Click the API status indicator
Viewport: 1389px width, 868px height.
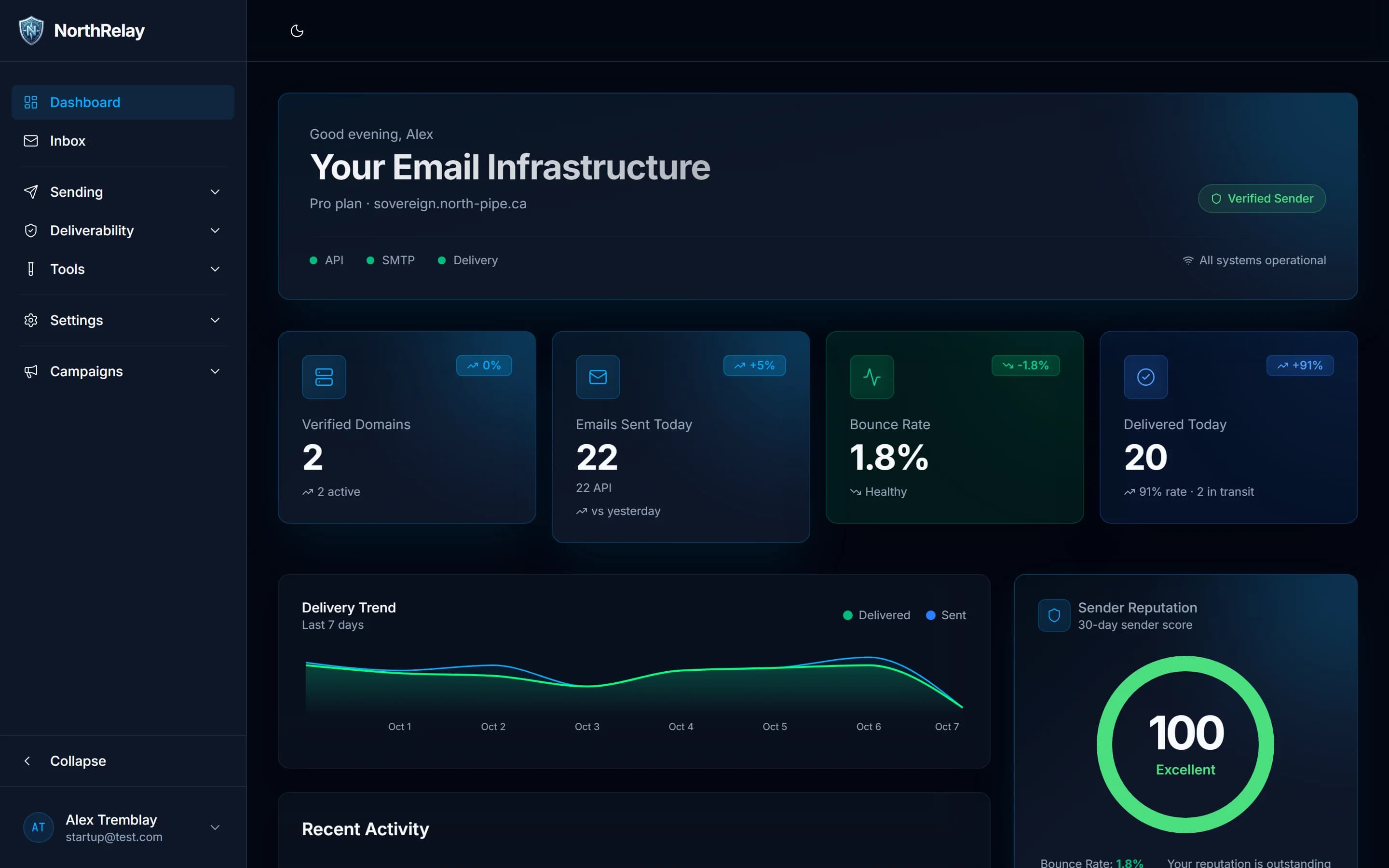click(326, 260)
